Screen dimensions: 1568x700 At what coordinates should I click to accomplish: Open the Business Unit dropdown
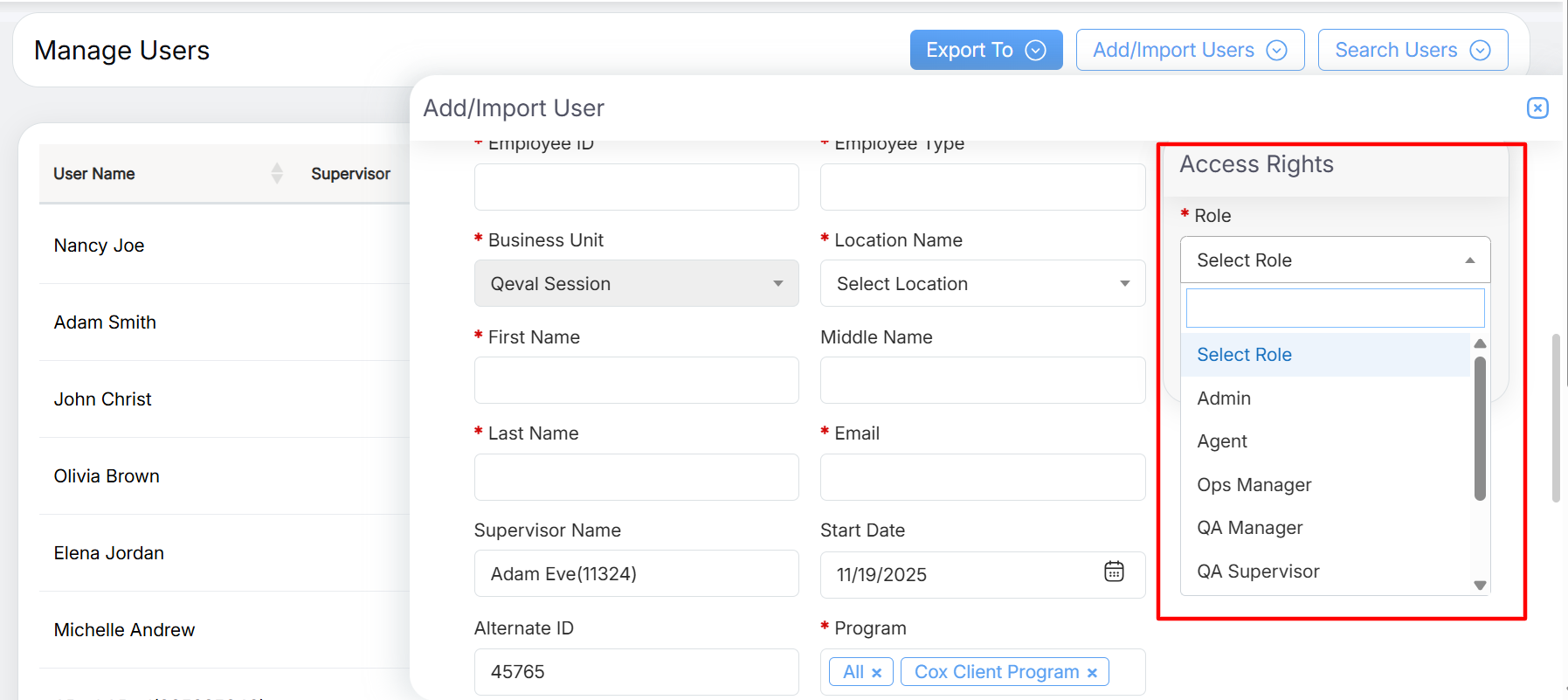coord(636,284)
